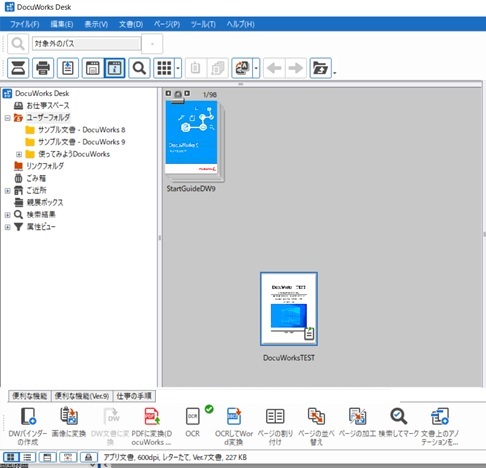Click the OCR icon

pos(192,416)
